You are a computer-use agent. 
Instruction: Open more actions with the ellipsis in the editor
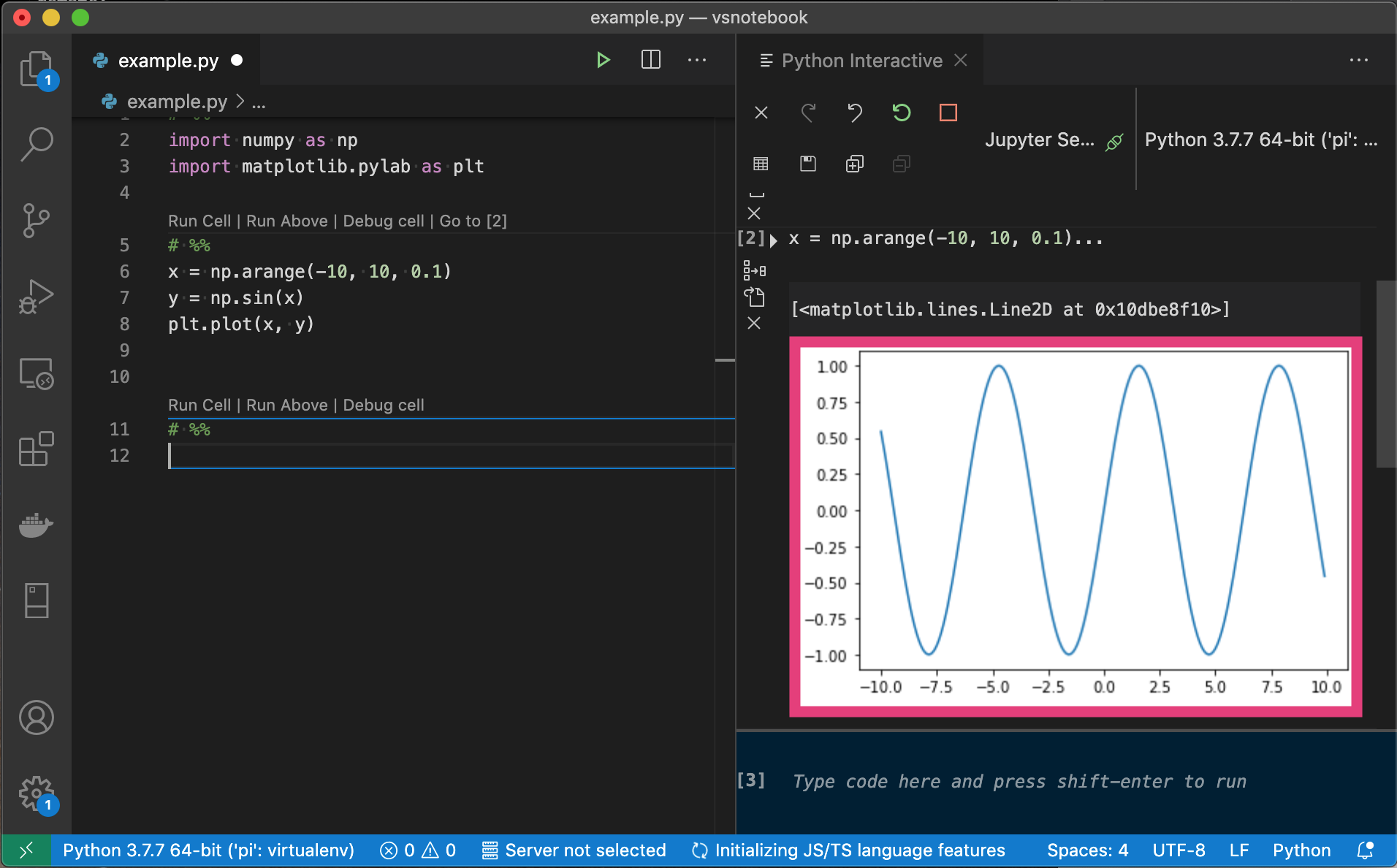pos(698,60)
